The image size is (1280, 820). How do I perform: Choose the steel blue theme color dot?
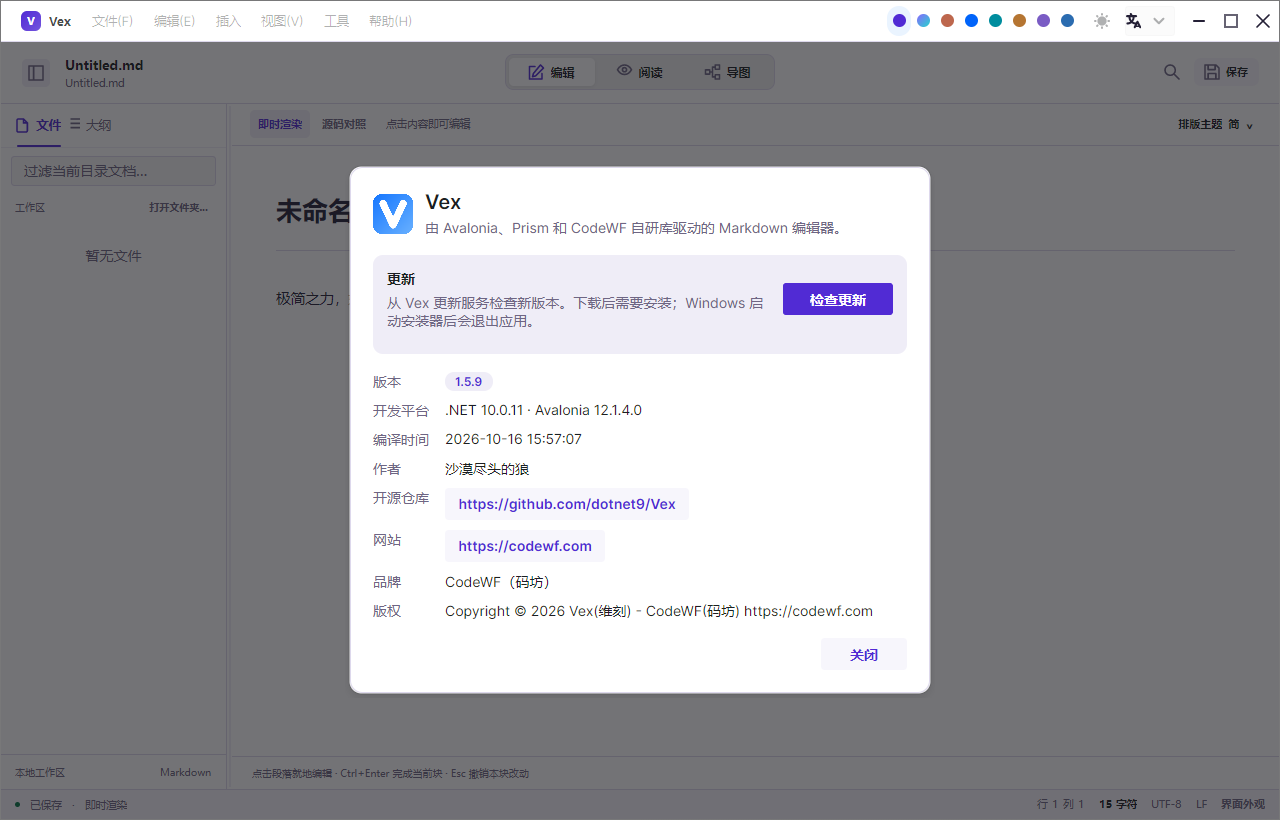[x=1067, y=21]
